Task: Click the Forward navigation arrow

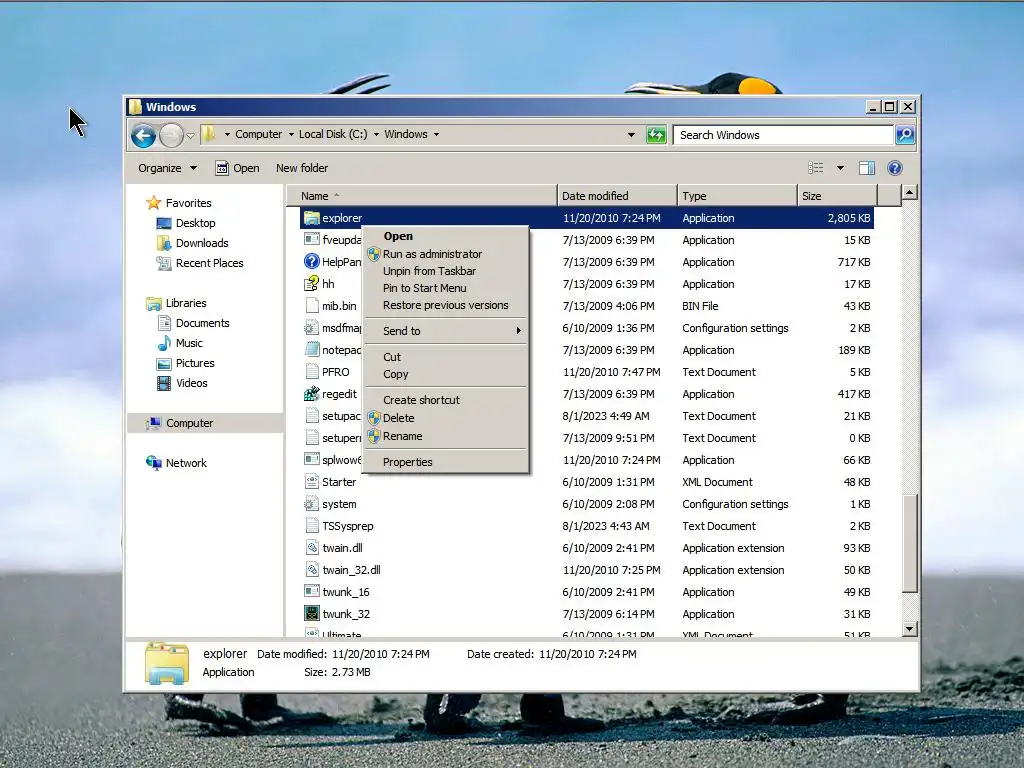Action: tap(171, 135)
